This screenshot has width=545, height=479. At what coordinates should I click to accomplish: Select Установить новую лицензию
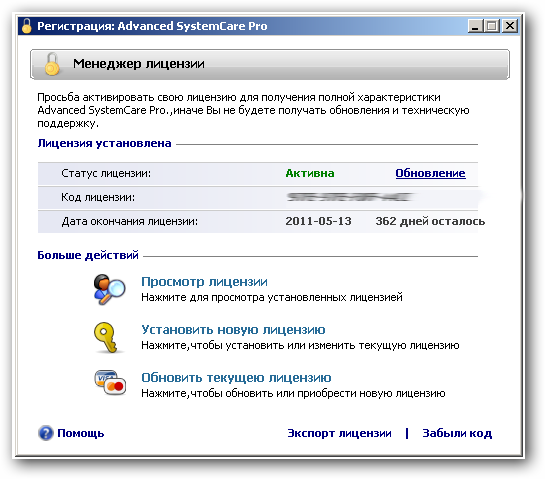pyautogui.click(x=233, y=330)
